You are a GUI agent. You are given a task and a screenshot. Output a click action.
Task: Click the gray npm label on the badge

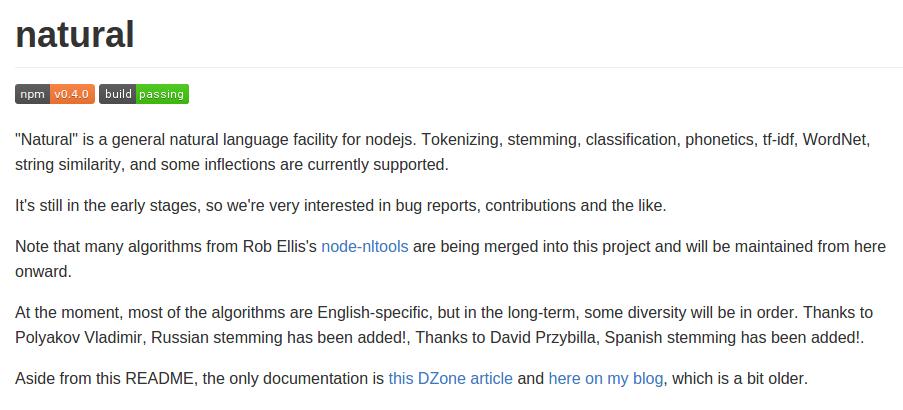point(32,94)
